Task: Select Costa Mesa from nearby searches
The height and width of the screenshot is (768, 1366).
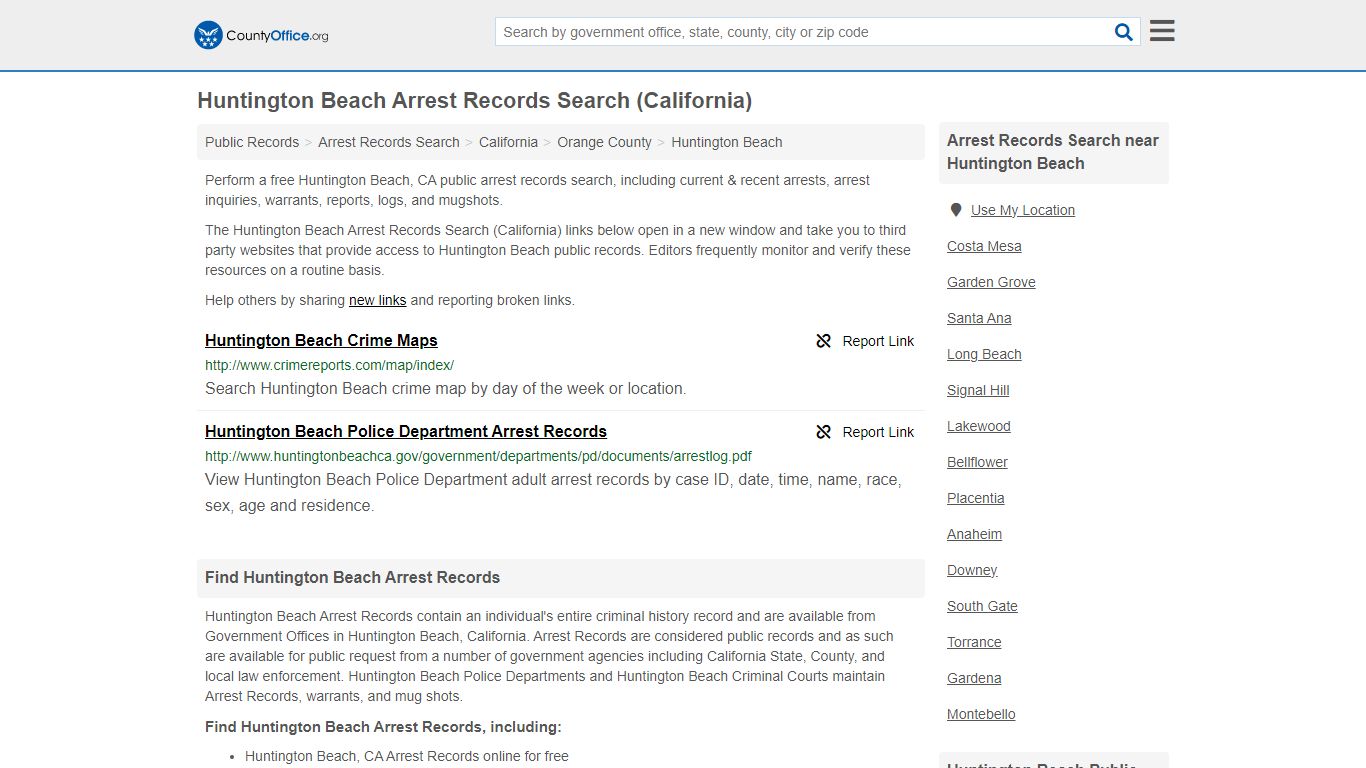Action: (984, 246)
